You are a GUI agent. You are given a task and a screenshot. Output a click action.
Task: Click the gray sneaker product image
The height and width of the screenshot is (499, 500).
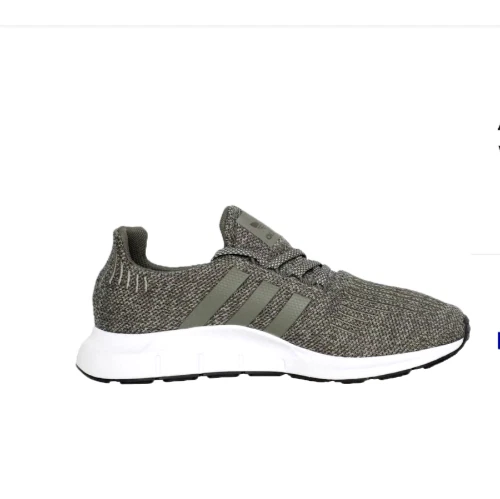coord(273,295)
